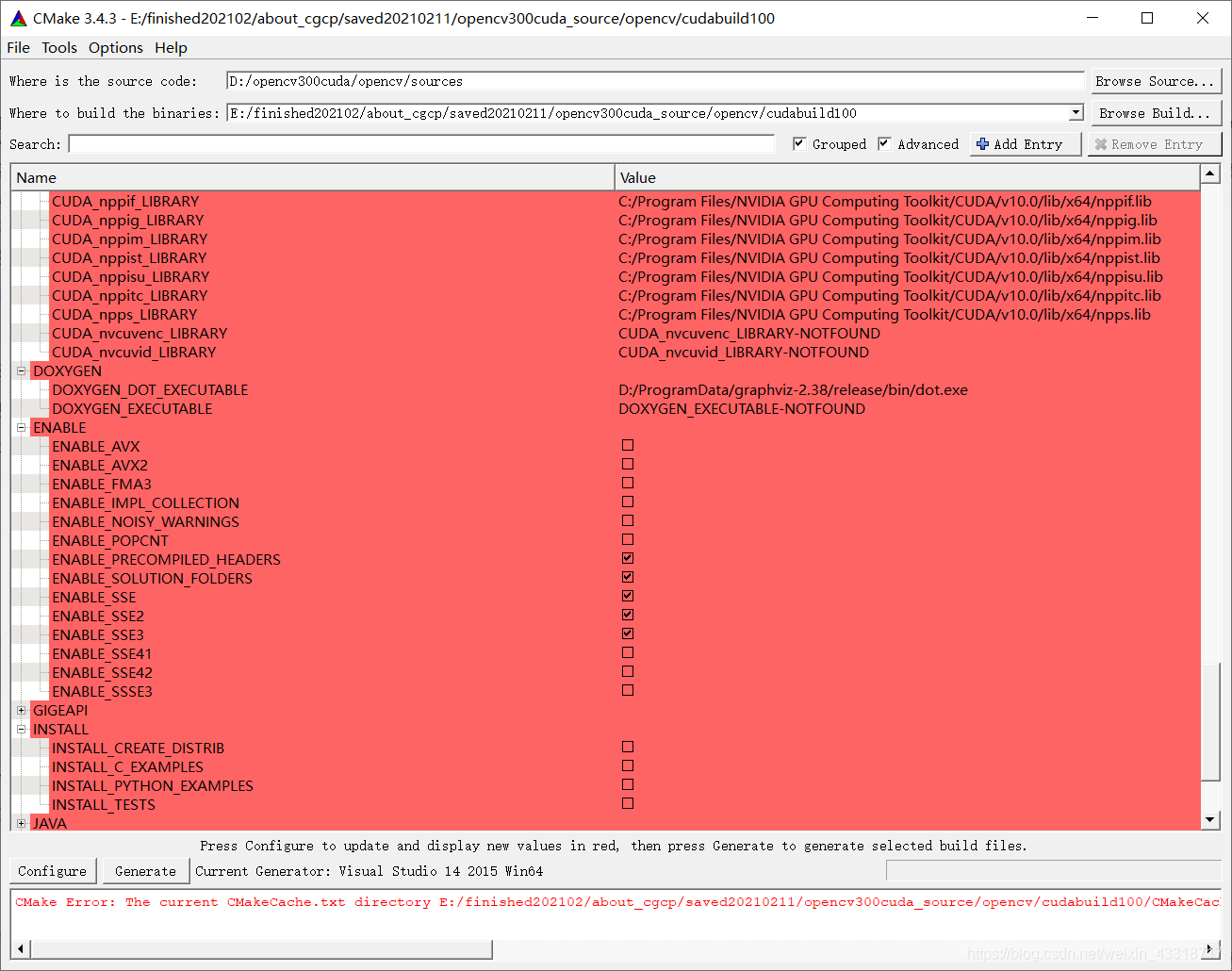Image resolution: width=1232 pixels, height=971 pixels.
Task: Toggle the Grouped checkbox
Action: pos(799,143)
